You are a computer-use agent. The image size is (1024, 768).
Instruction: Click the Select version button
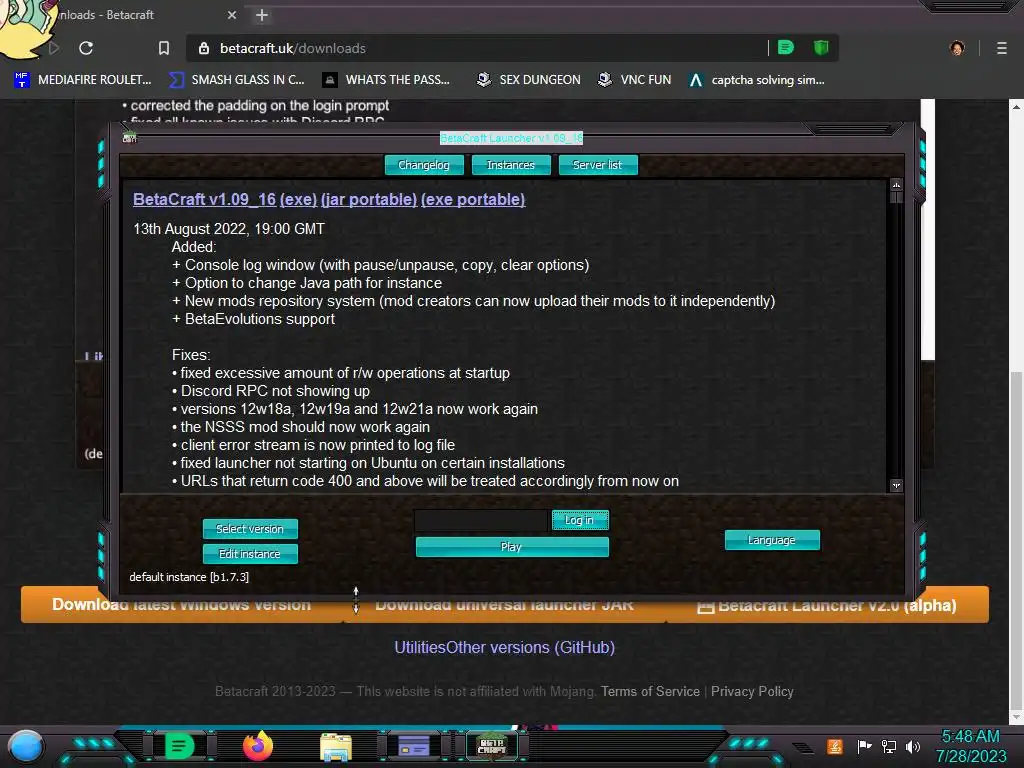[250, 529]
